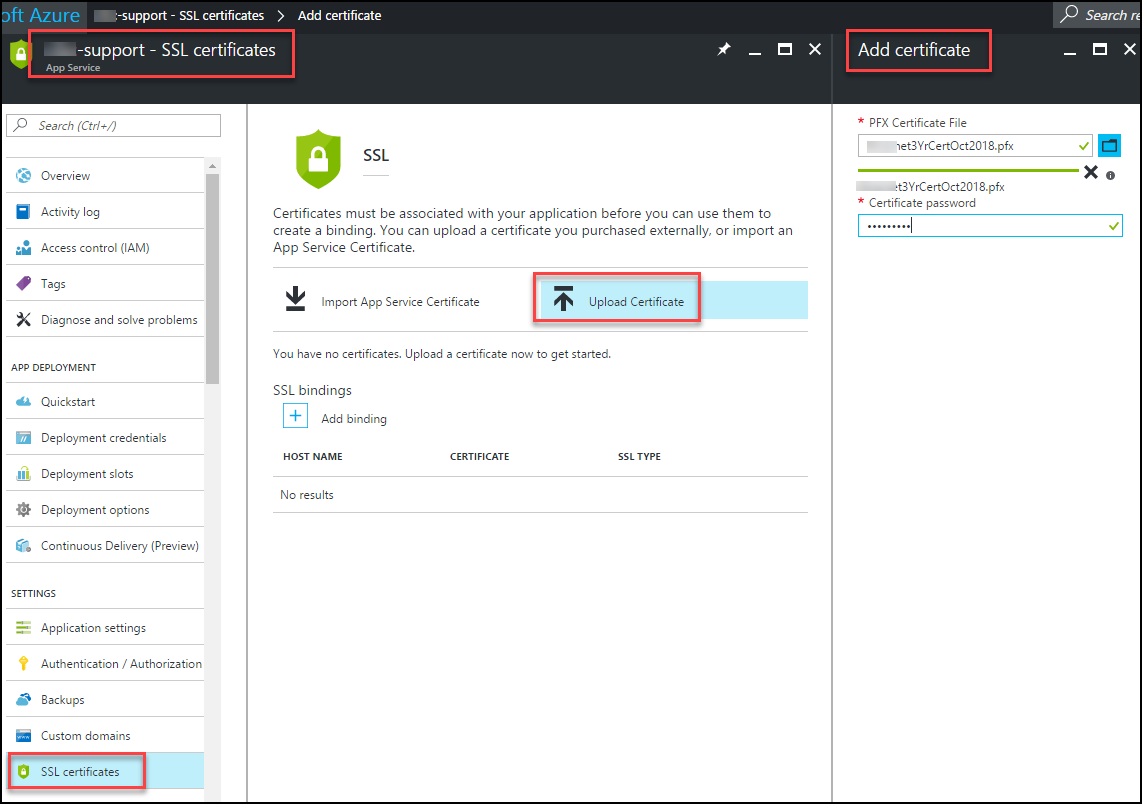Click the Import App Service Certificate download arrow icon
1142x804 pixels.
(x=295, y=299)
